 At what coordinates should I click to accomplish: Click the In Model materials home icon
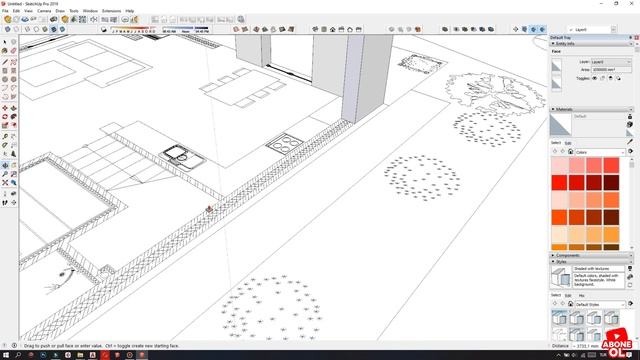pyautogui.click(x=571, y=152)
